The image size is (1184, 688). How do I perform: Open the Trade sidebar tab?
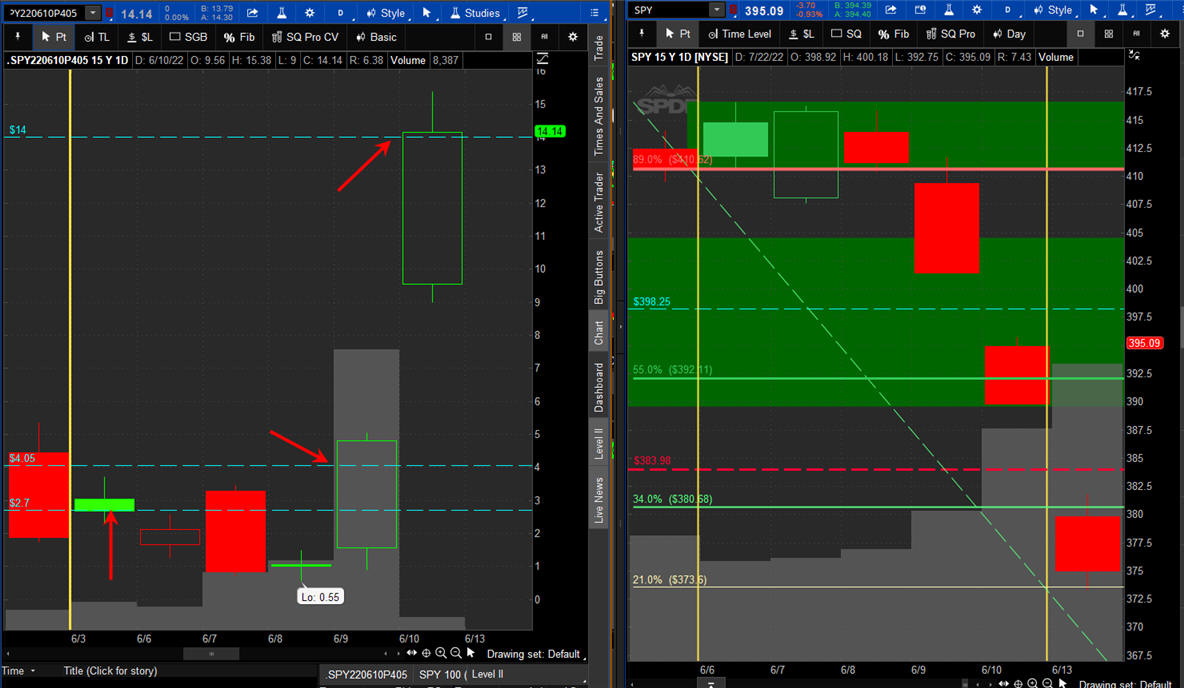[599, 48]
